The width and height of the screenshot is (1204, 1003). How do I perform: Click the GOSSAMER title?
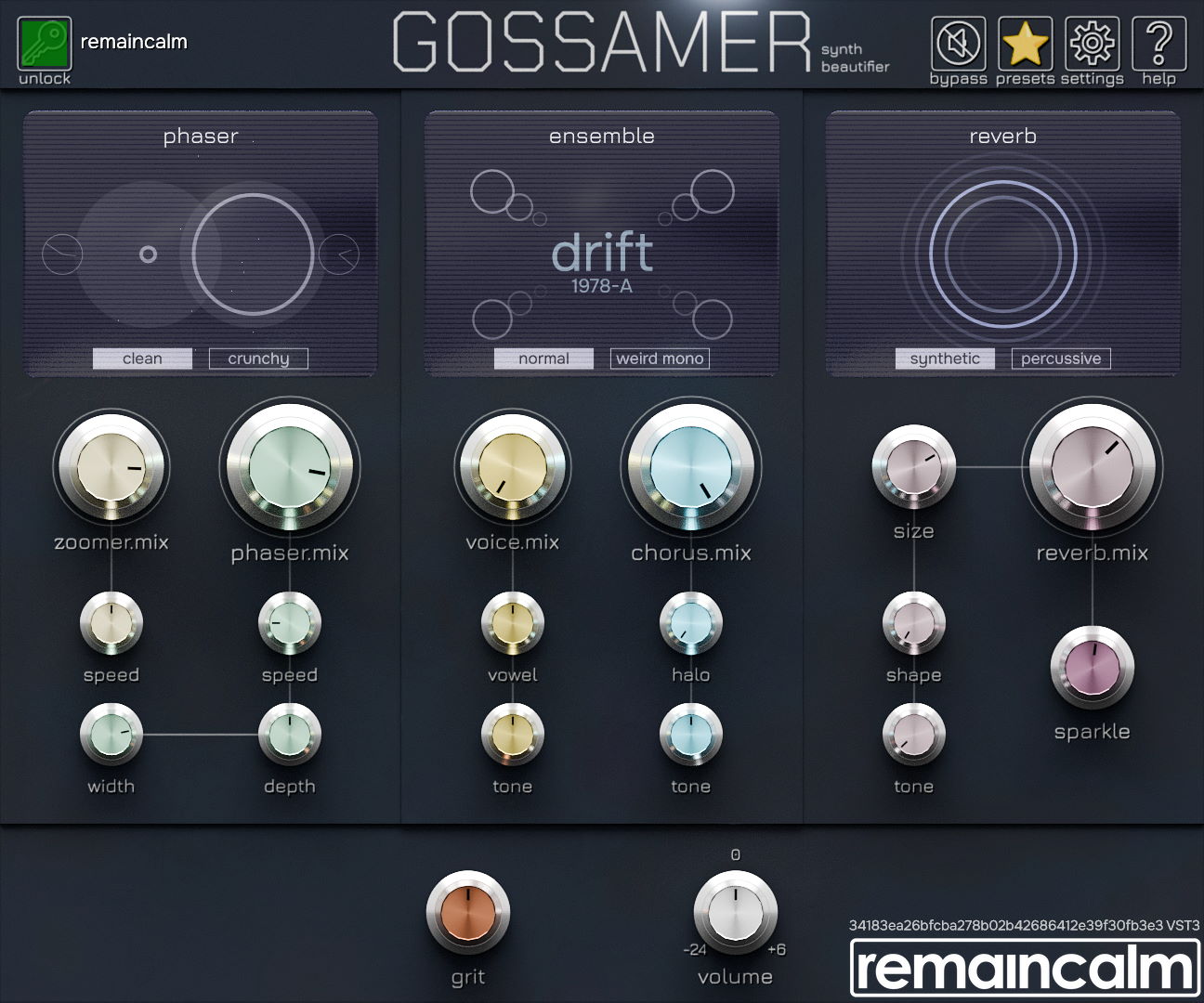[602, 43]
